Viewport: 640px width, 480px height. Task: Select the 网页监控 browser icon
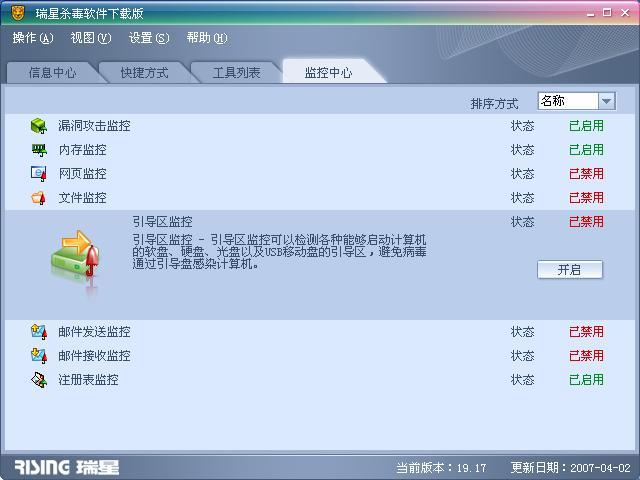tap(39, 174)
